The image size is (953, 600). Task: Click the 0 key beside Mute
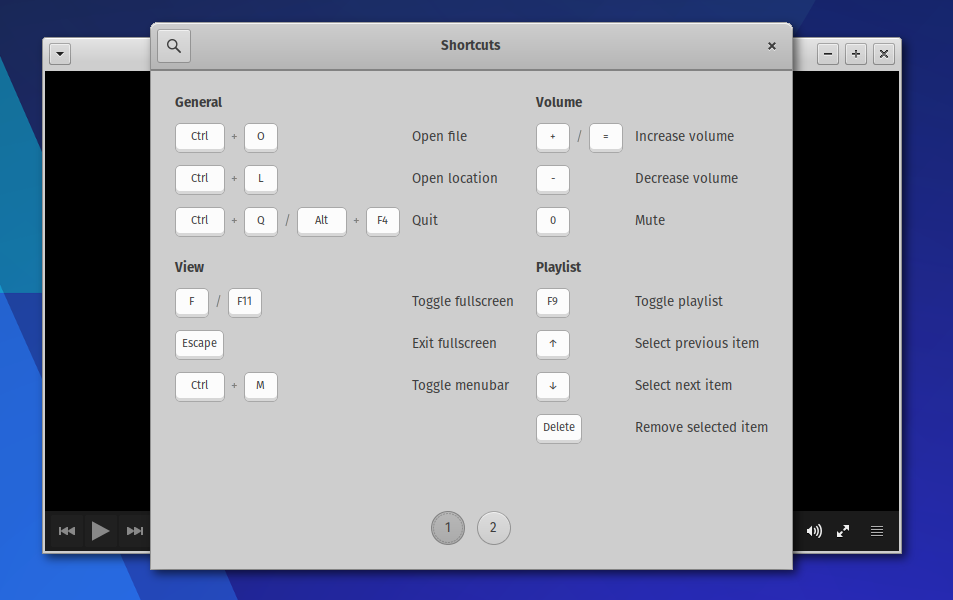click(x=552, y=220)
